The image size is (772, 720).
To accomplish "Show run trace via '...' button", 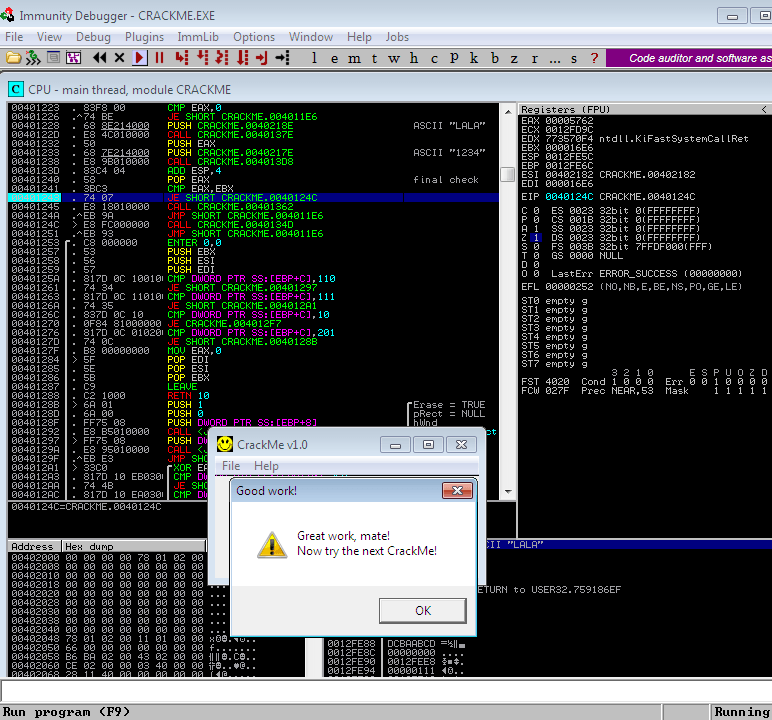I will click(555, 59).
